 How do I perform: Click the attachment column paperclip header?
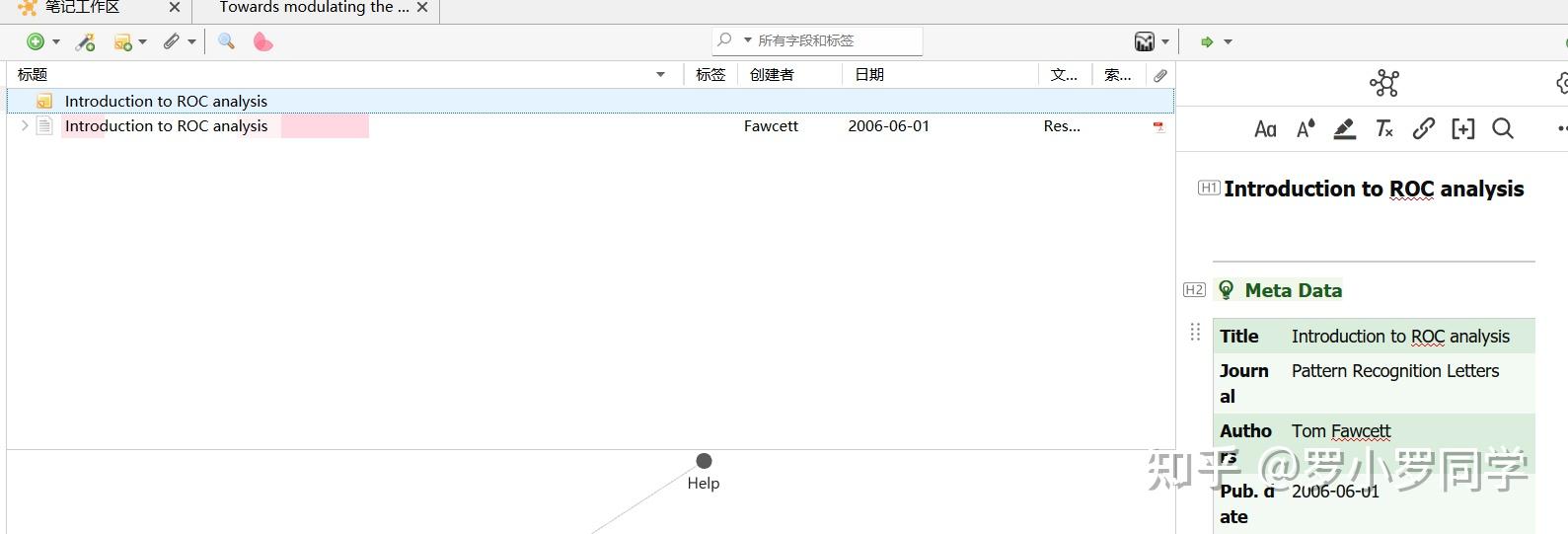click(1160, 75)
